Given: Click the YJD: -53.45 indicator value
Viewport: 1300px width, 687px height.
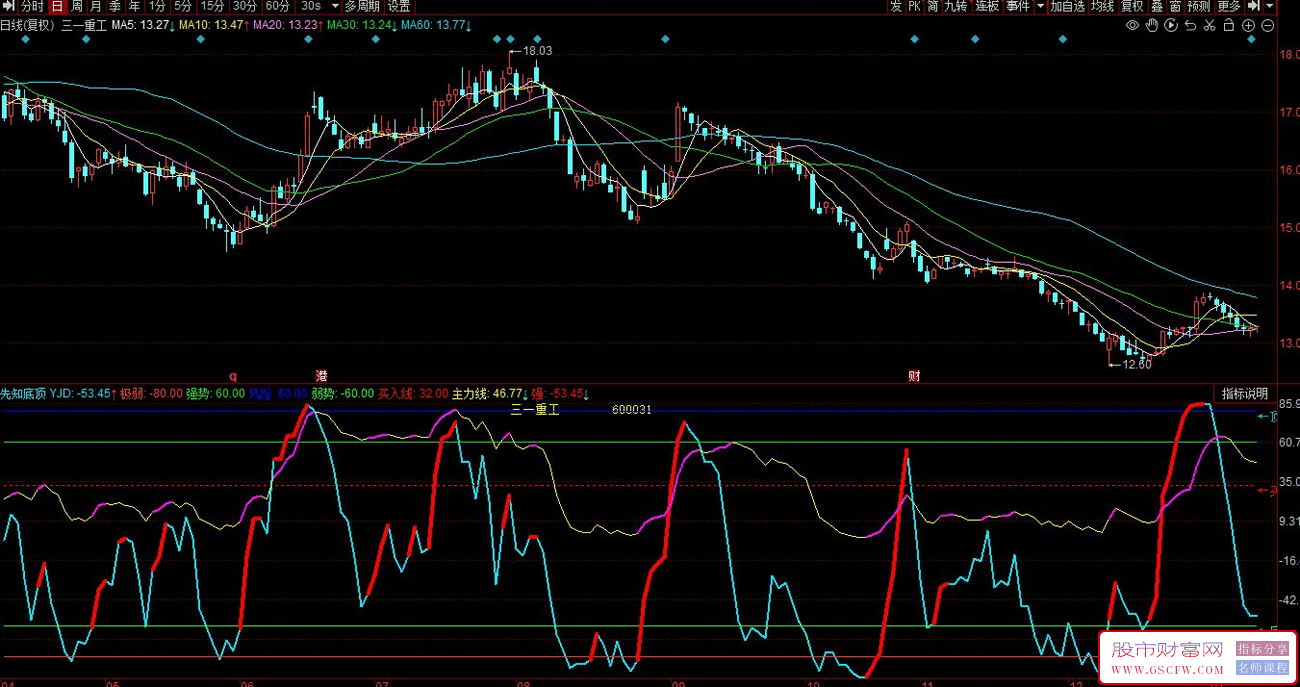Looking at the screenshot, I should coord(83,394).
